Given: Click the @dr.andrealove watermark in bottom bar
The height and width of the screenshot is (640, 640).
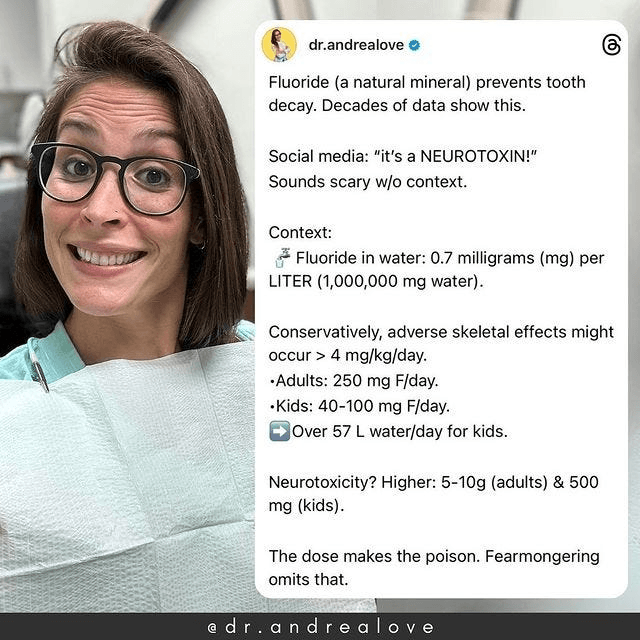Looking at the screenshot, I should pyautogui.click(x=320, y=627).
